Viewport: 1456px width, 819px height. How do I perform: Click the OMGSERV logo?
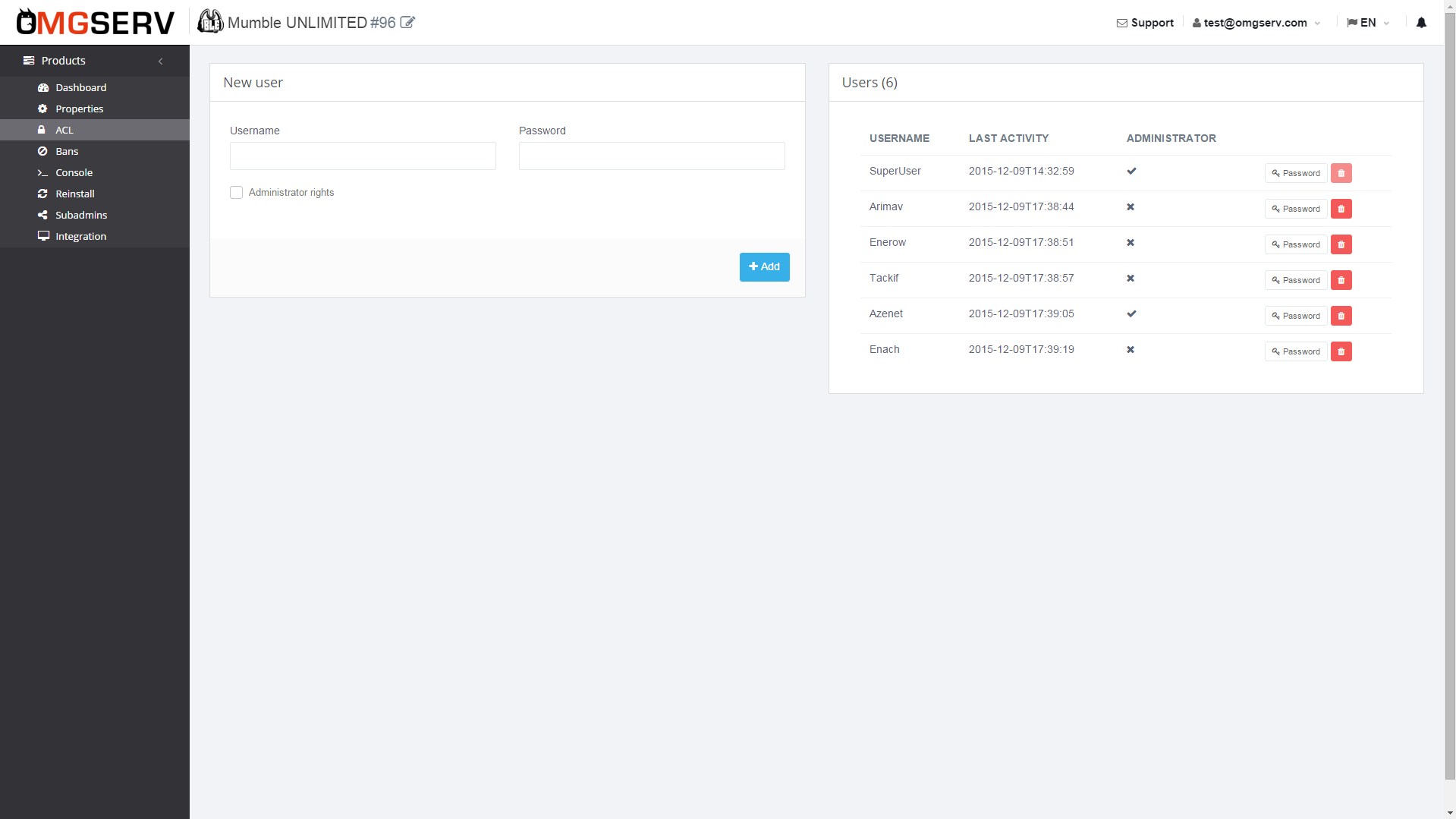tap(96, 23)
